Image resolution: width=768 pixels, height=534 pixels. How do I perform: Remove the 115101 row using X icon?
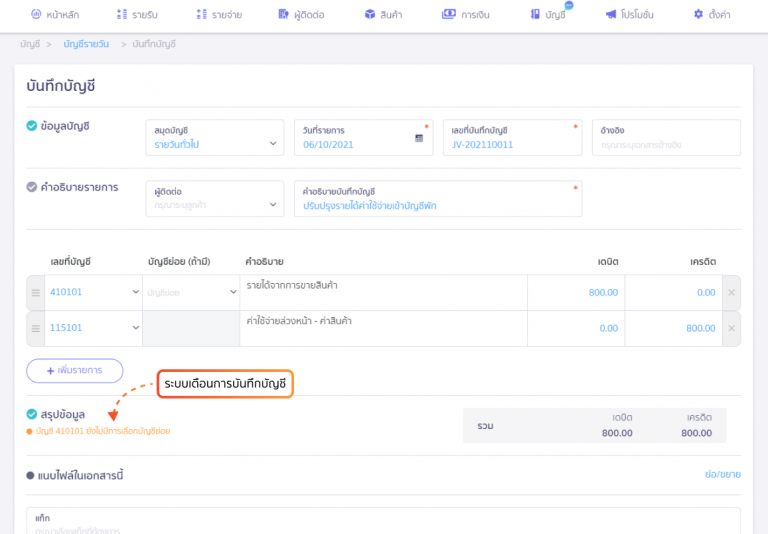click(x=731, y=328)
